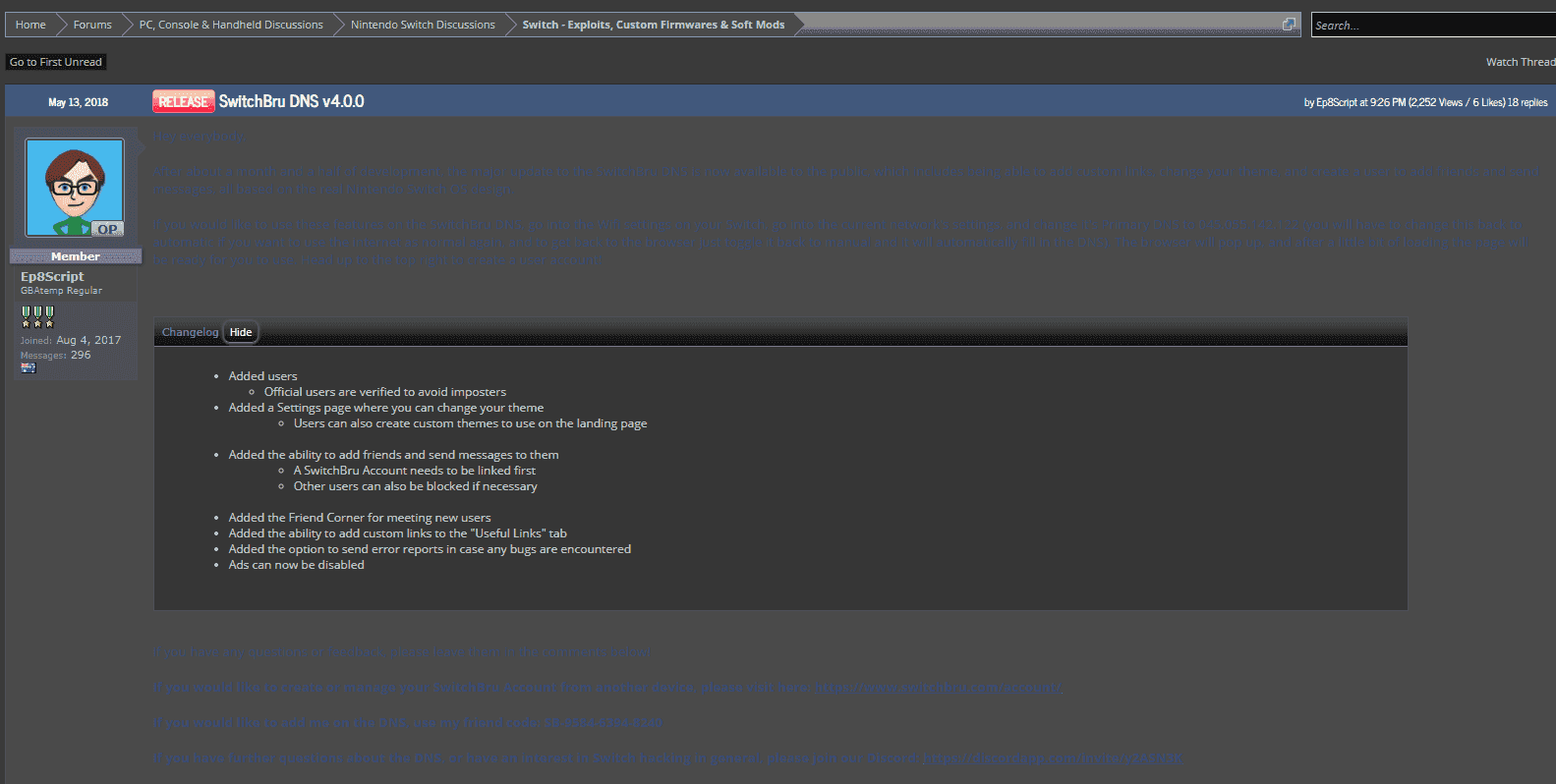Click 'Users can also create custom themes' line
Viewport: 1556px width, 784px height.
coord(470,423)
